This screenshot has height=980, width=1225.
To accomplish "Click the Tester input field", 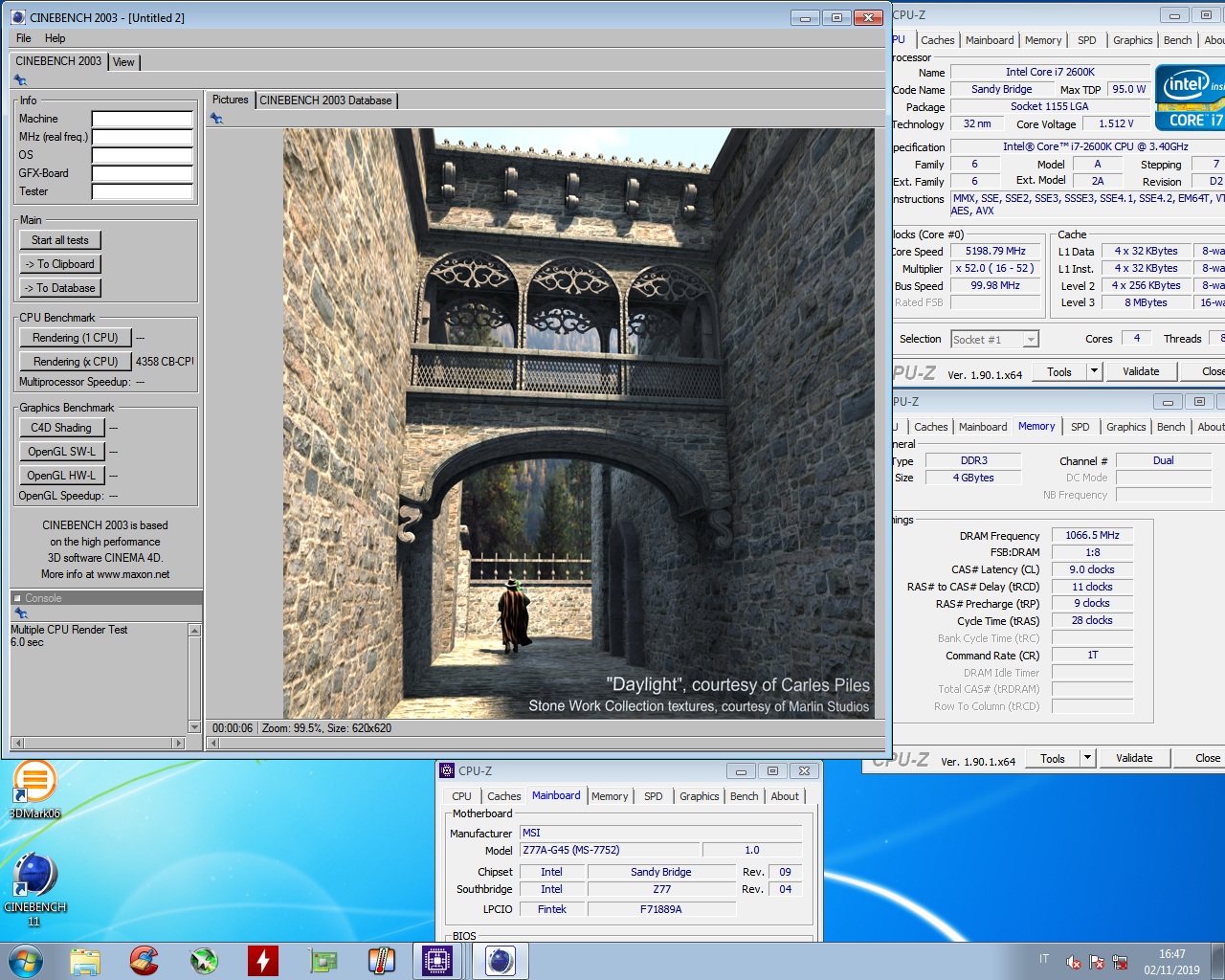I will pos(143,192).
